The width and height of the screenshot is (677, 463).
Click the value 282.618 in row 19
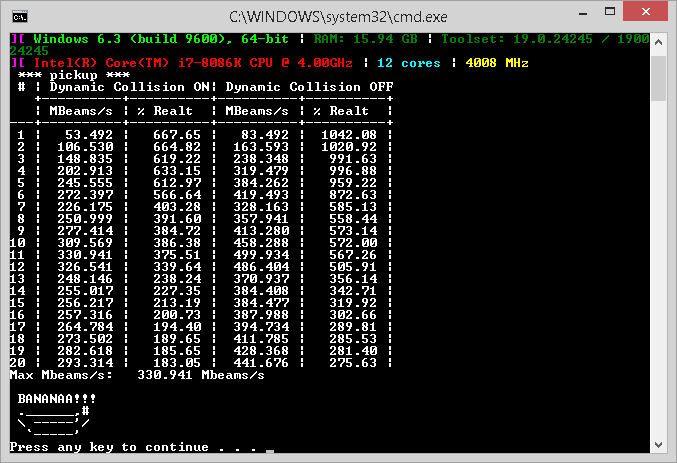(x=85, y=351)
